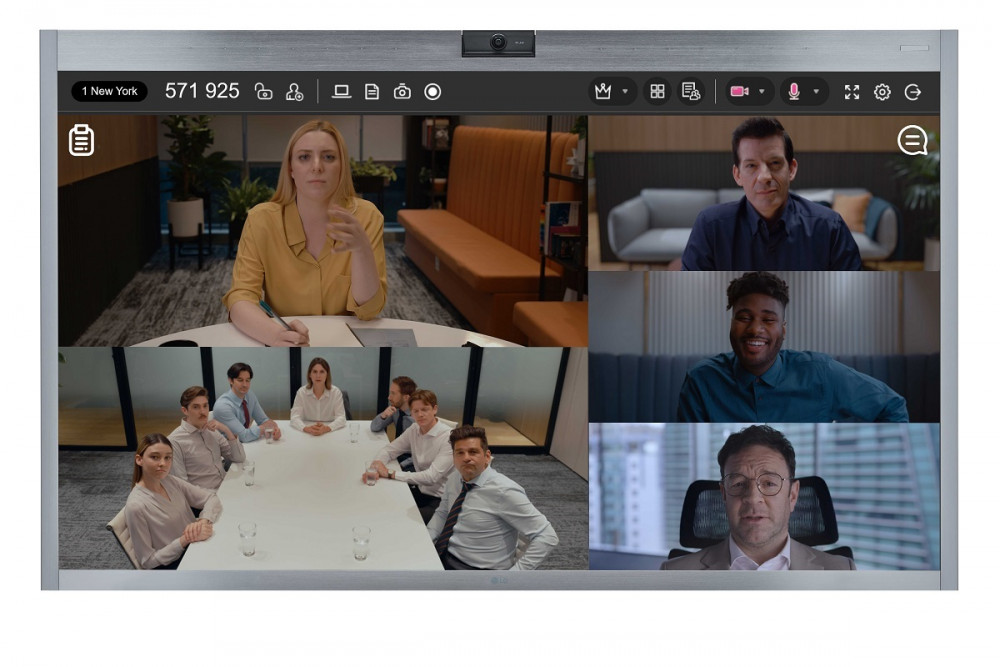
Task: Open the document sharing icon
Action: (x=372, y=92)
